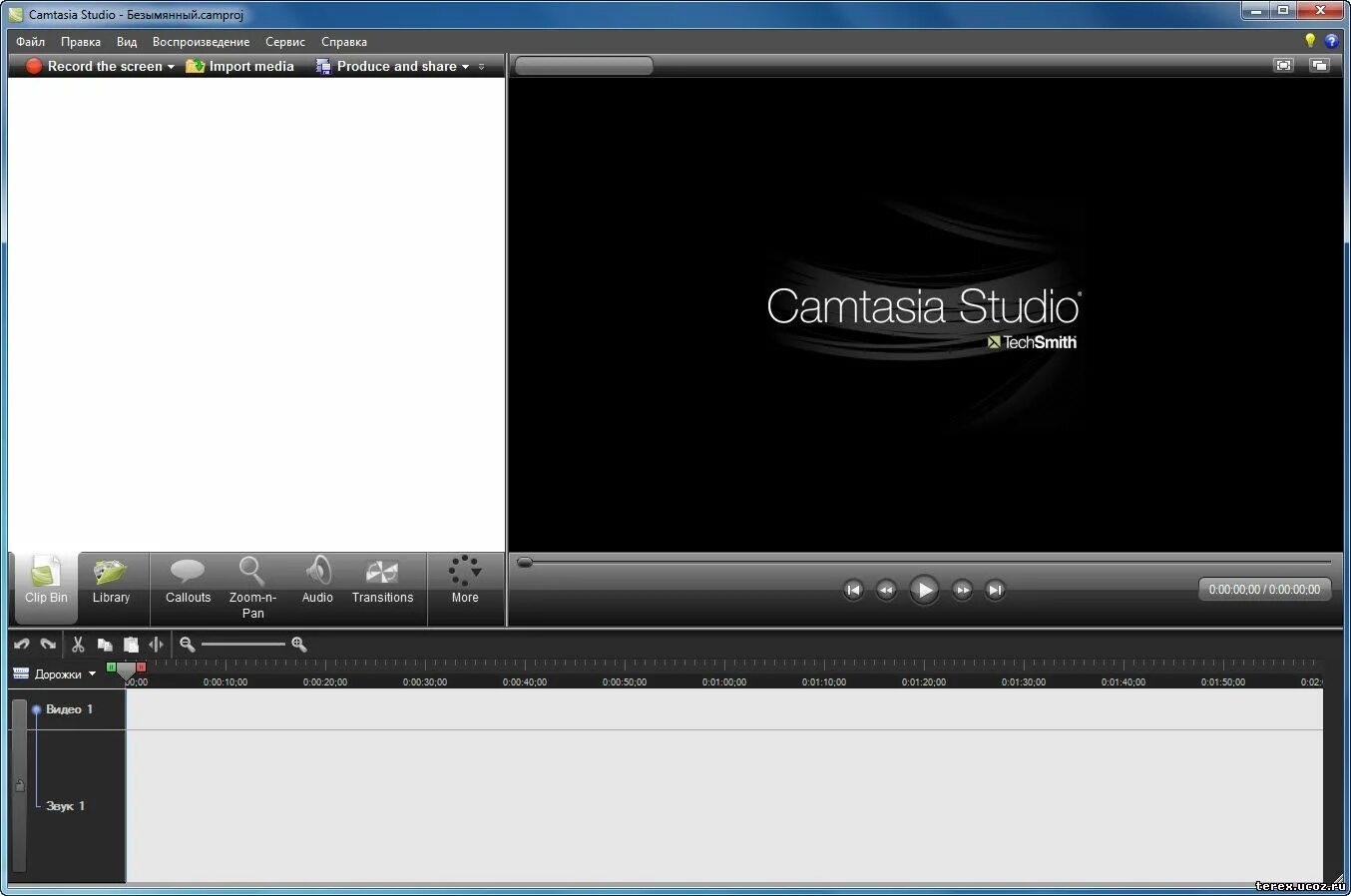Viewport: 1351px width, 896px height.
Task: Open the Callouts tab
Action: pyautogui.click(x=188, y=582)
